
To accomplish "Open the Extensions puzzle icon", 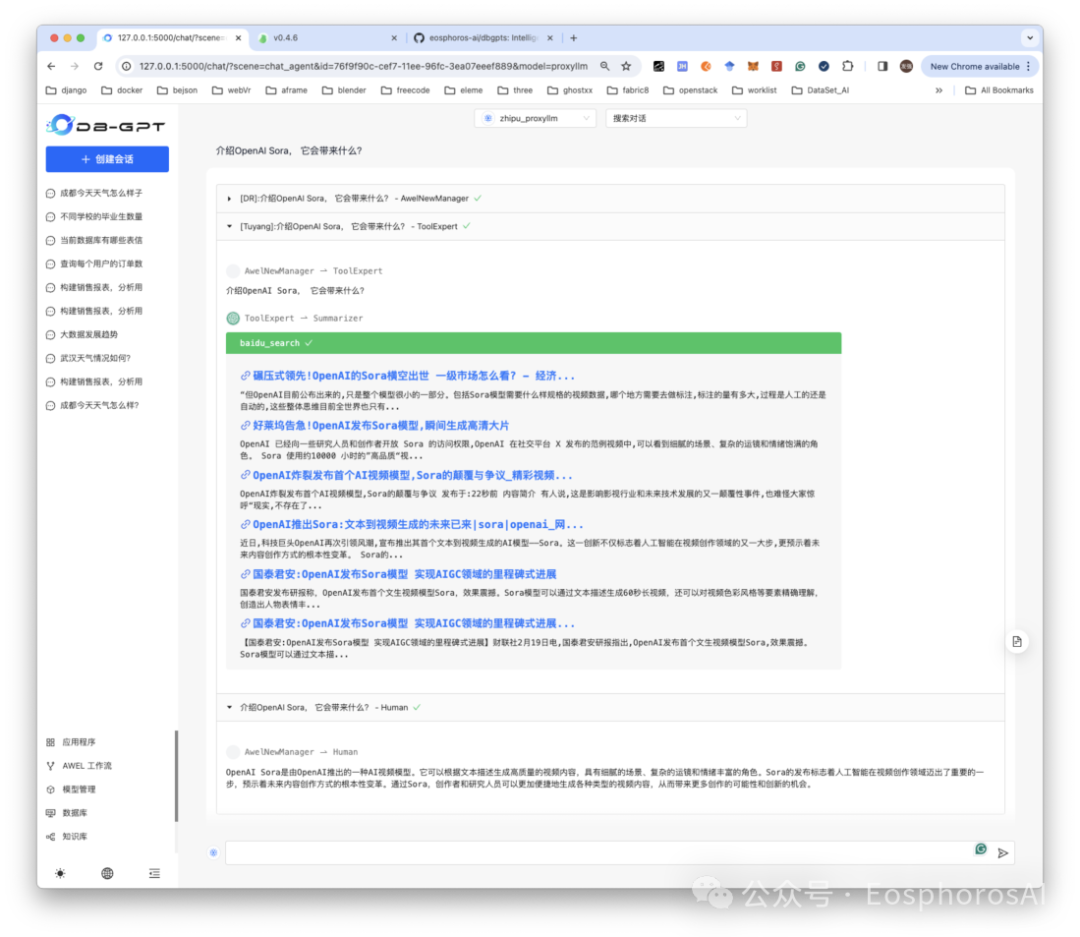I will point(848,66).
